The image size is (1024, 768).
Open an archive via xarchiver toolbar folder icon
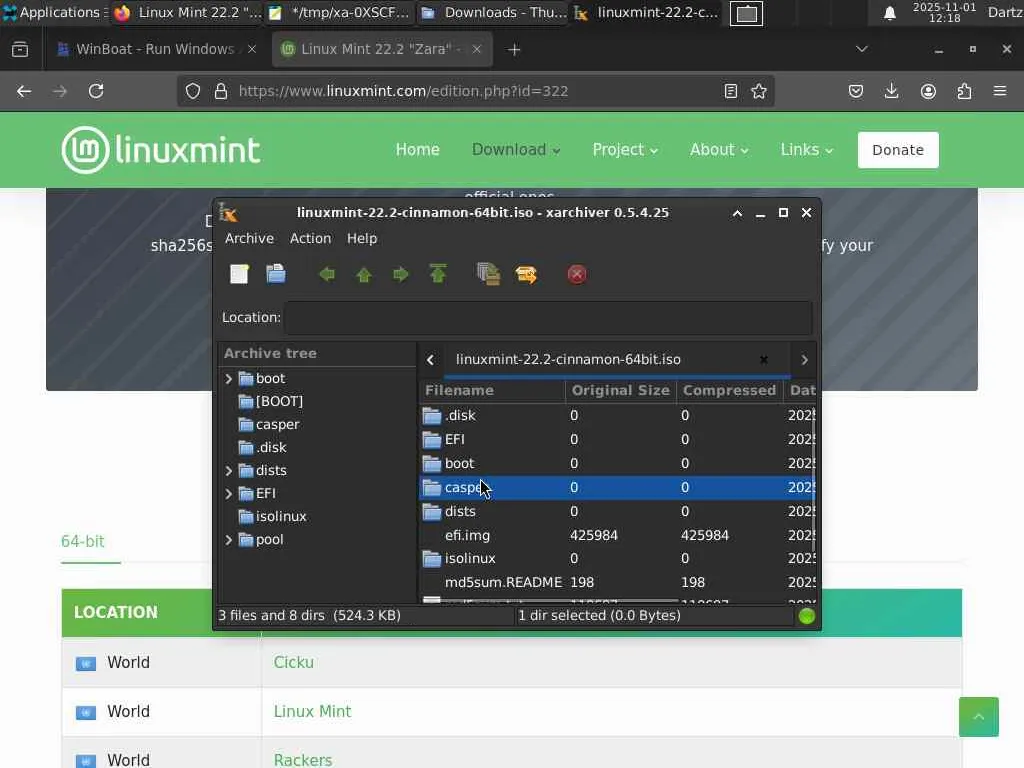[276, 274]
